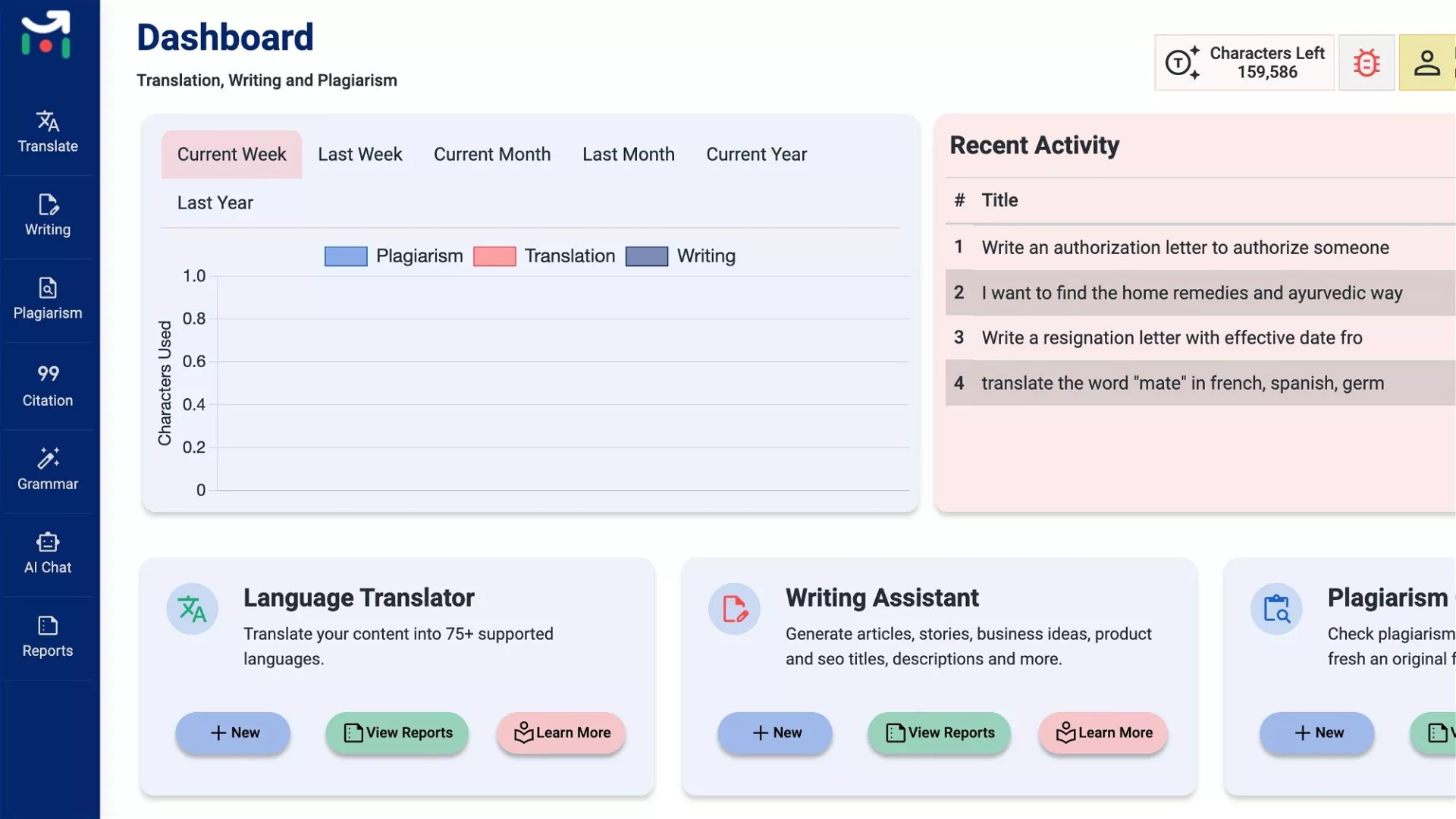Viewport: 1456px width, 819px height.
Task: Toggle Translation series in chart legend
Action: pos(494,256)
